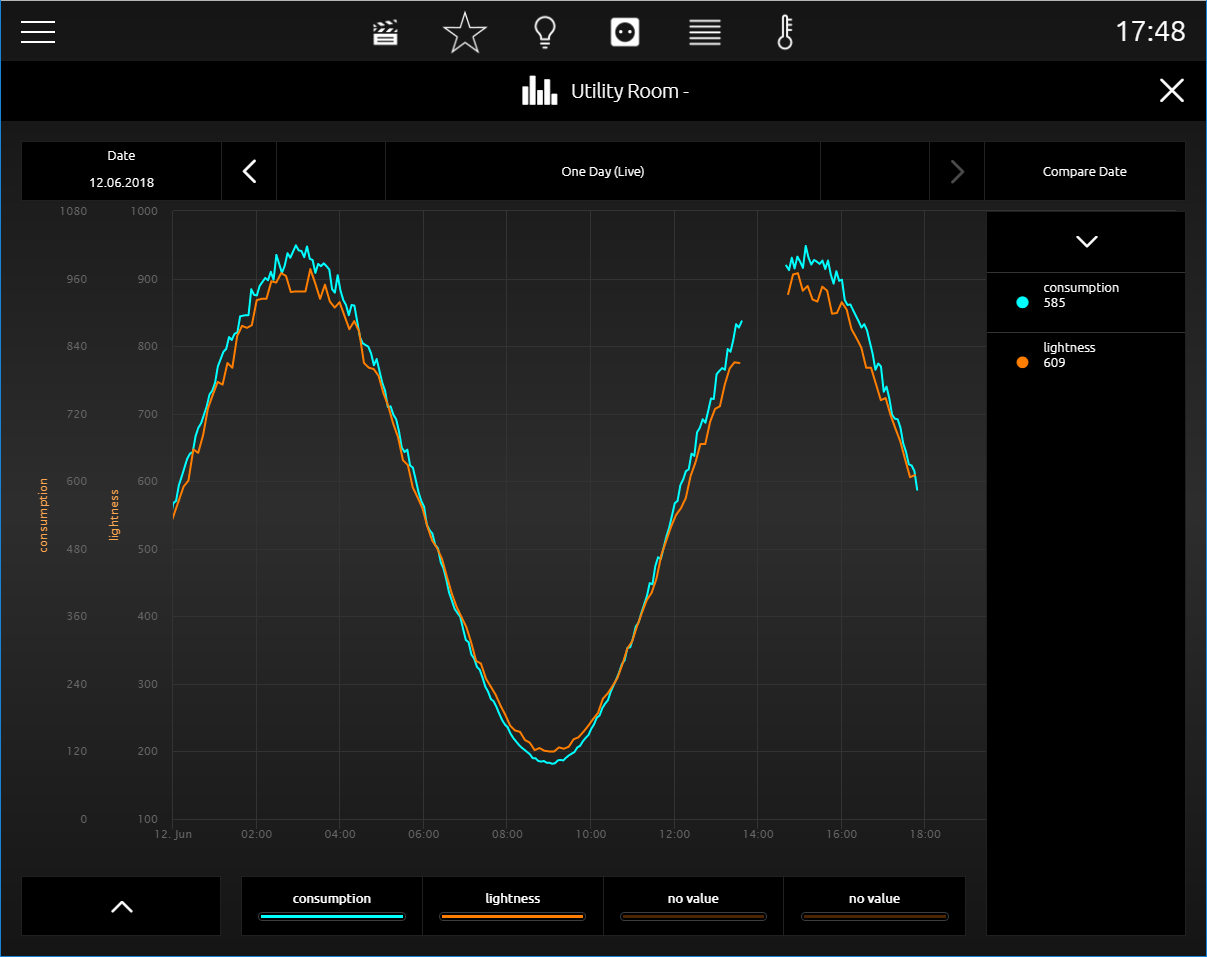Click the bar chart icon beside Utility Room
Viewport: 1207px width, 957px height.
tap(539, 91)
